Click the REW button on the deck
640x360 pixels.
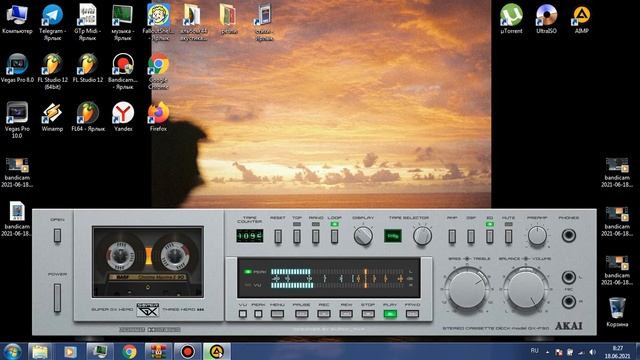[x=346, y=314]
